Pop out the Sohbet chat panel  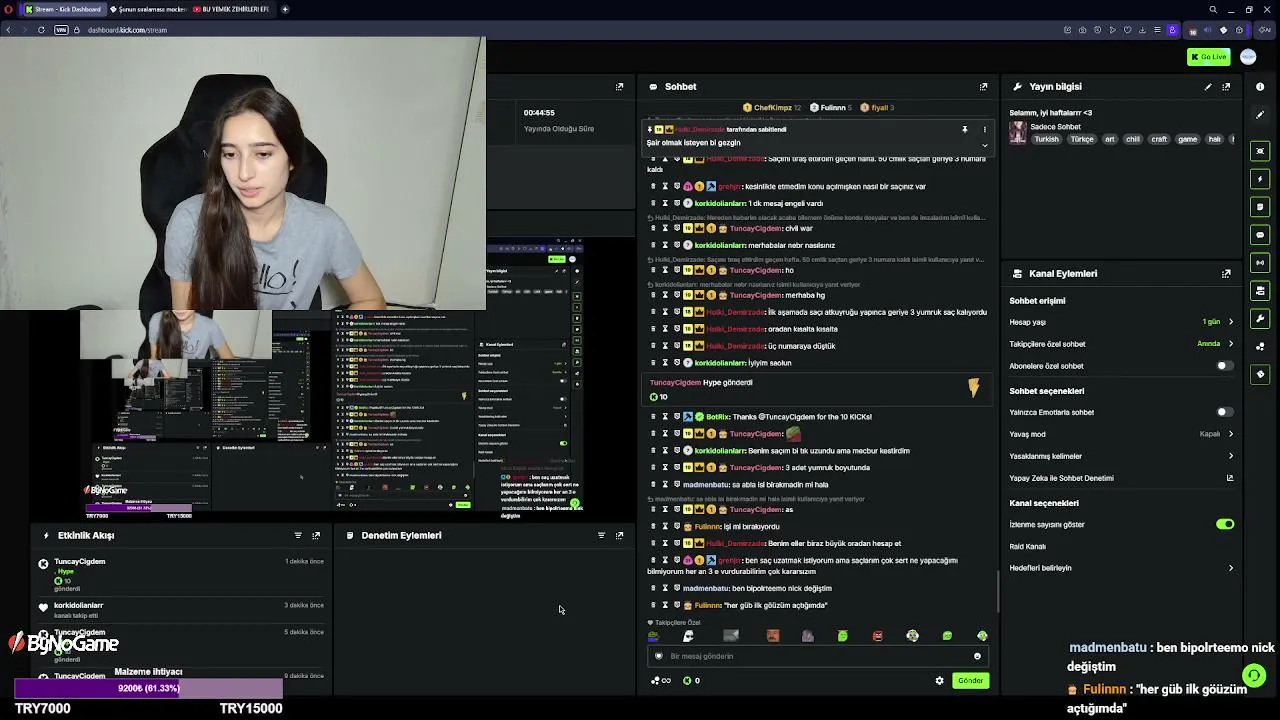click(984, 87)
